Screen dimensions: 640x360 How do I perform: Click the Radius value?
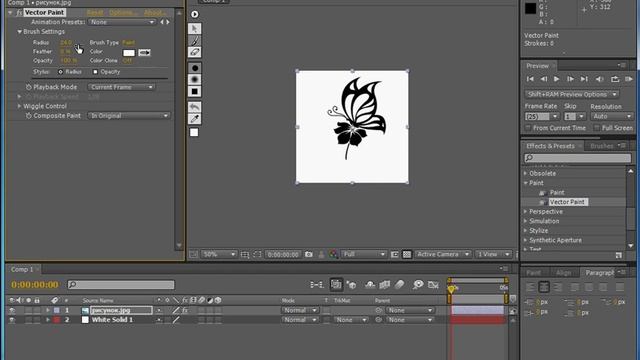tap(66, 42)
